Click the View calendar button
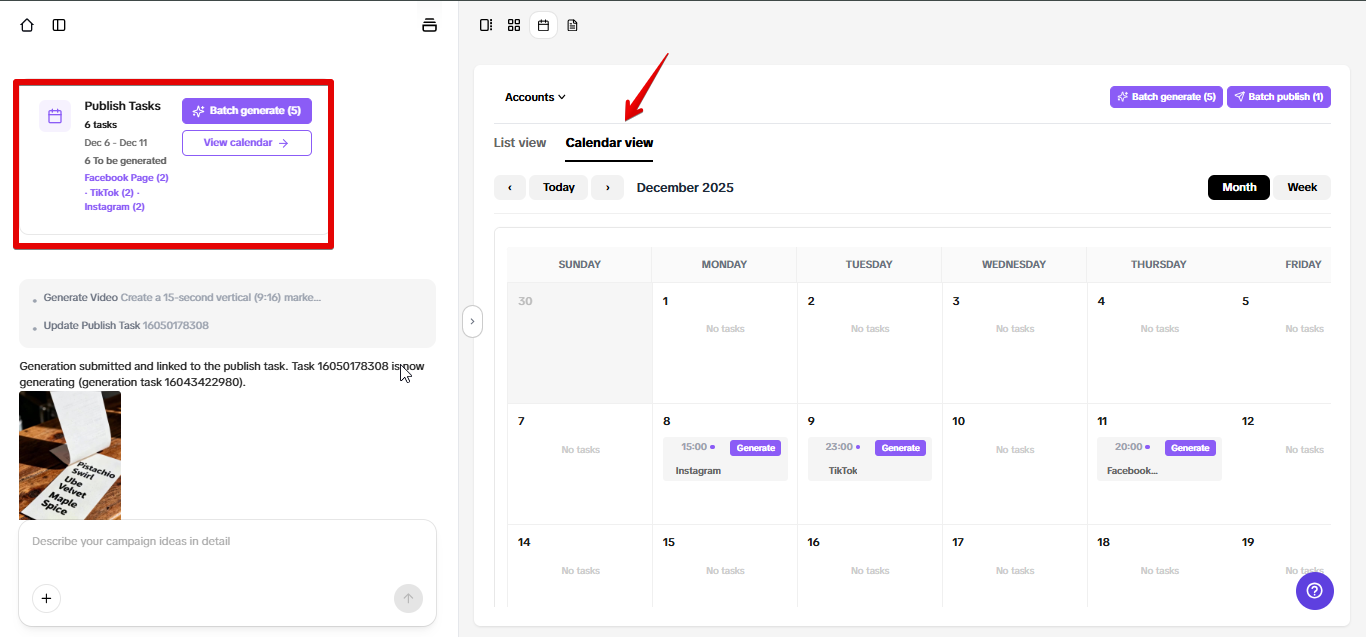The width and height of the screenshot is (1366, 637). pos(246,143)
